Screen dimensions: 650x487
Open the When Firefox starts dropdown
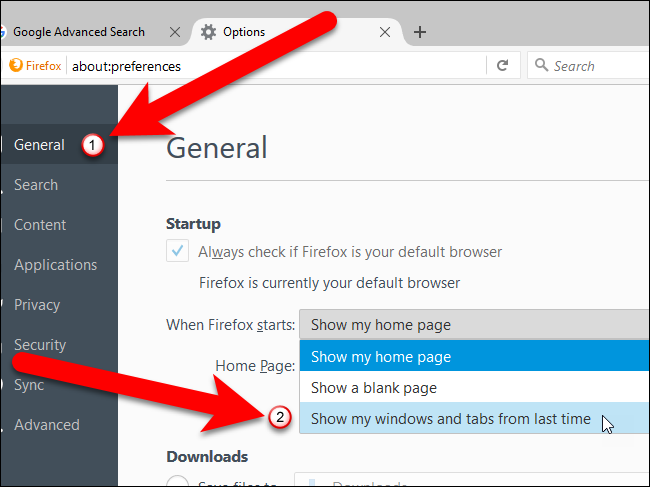(x=474, y=325)
